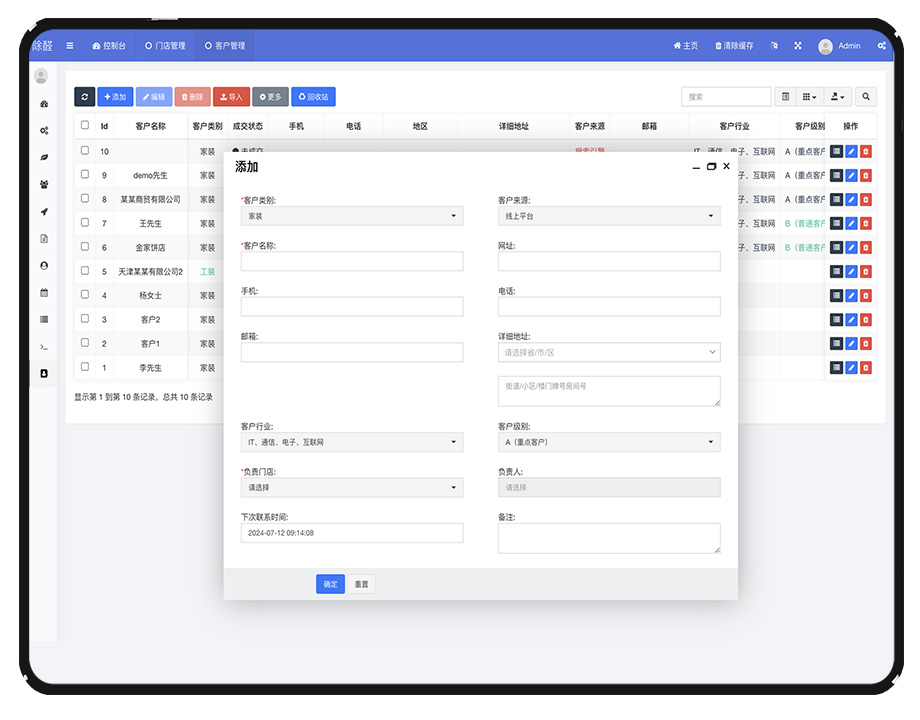Click the 确定 confirm button
920x720 pixels.
[x=330, y=584]
